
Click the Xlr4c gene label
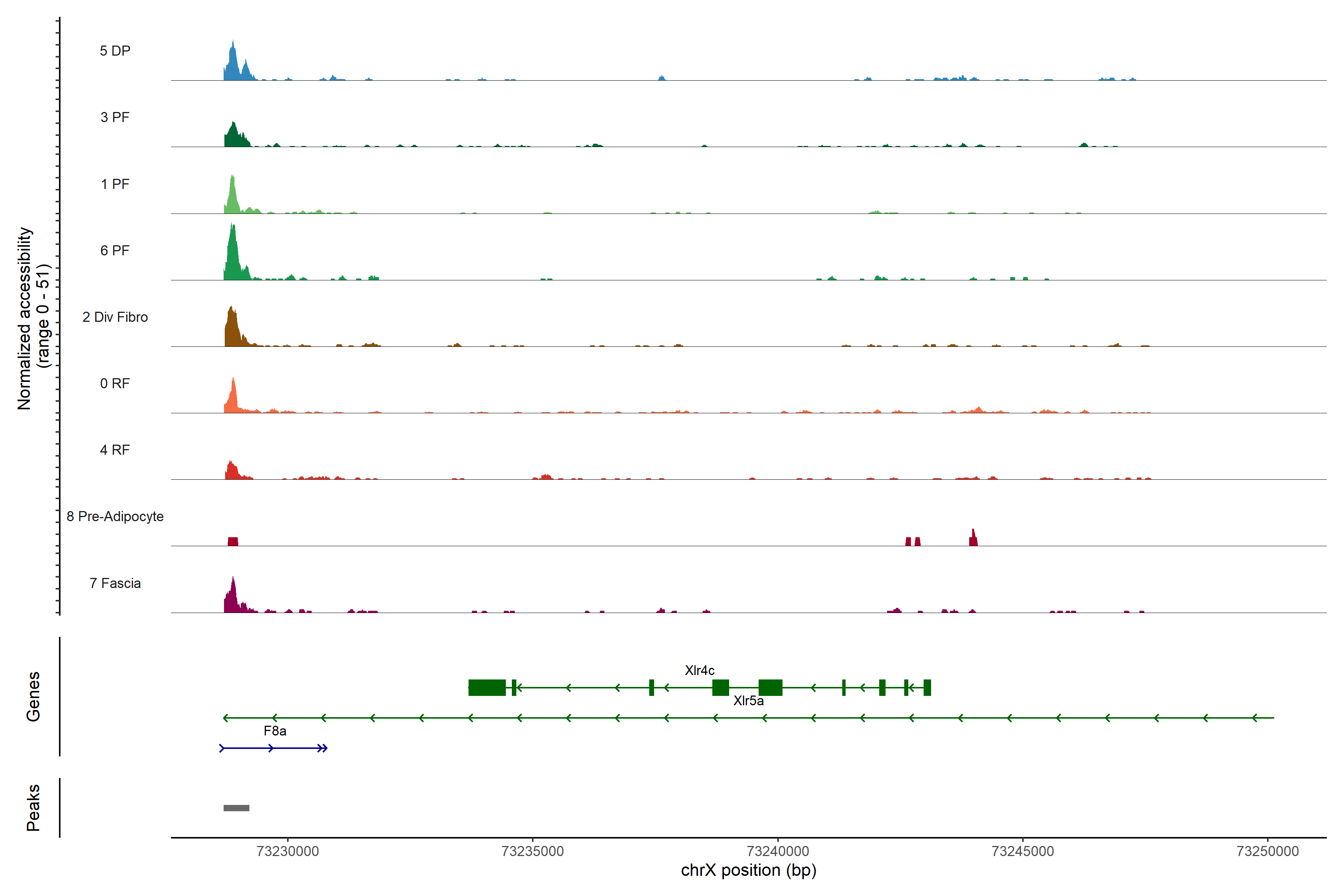(699, 670)
